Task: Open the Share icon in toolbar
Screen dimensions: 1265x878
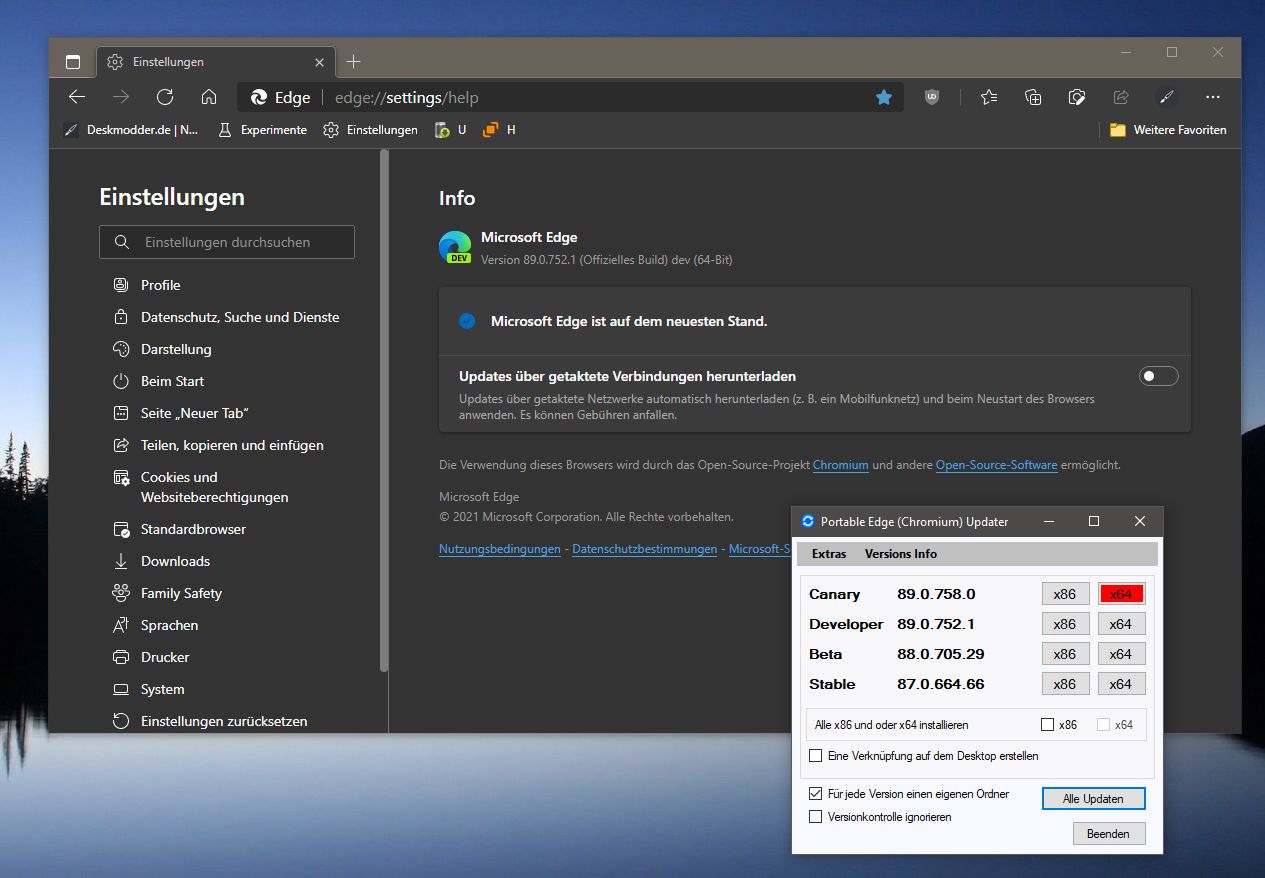Action: 1121,97
